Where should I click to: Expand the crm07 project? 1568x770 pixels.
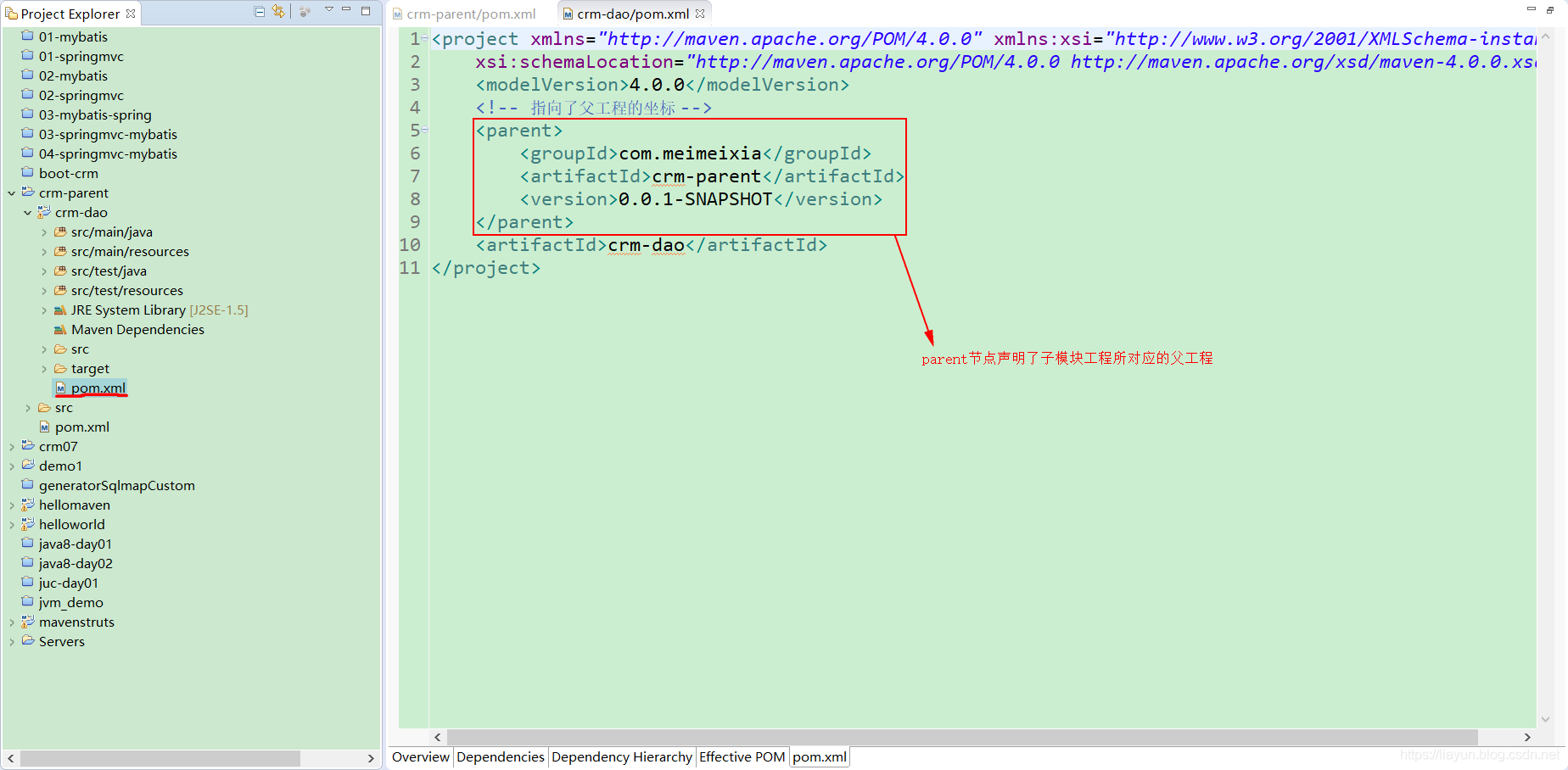click(x=12, y=447)
